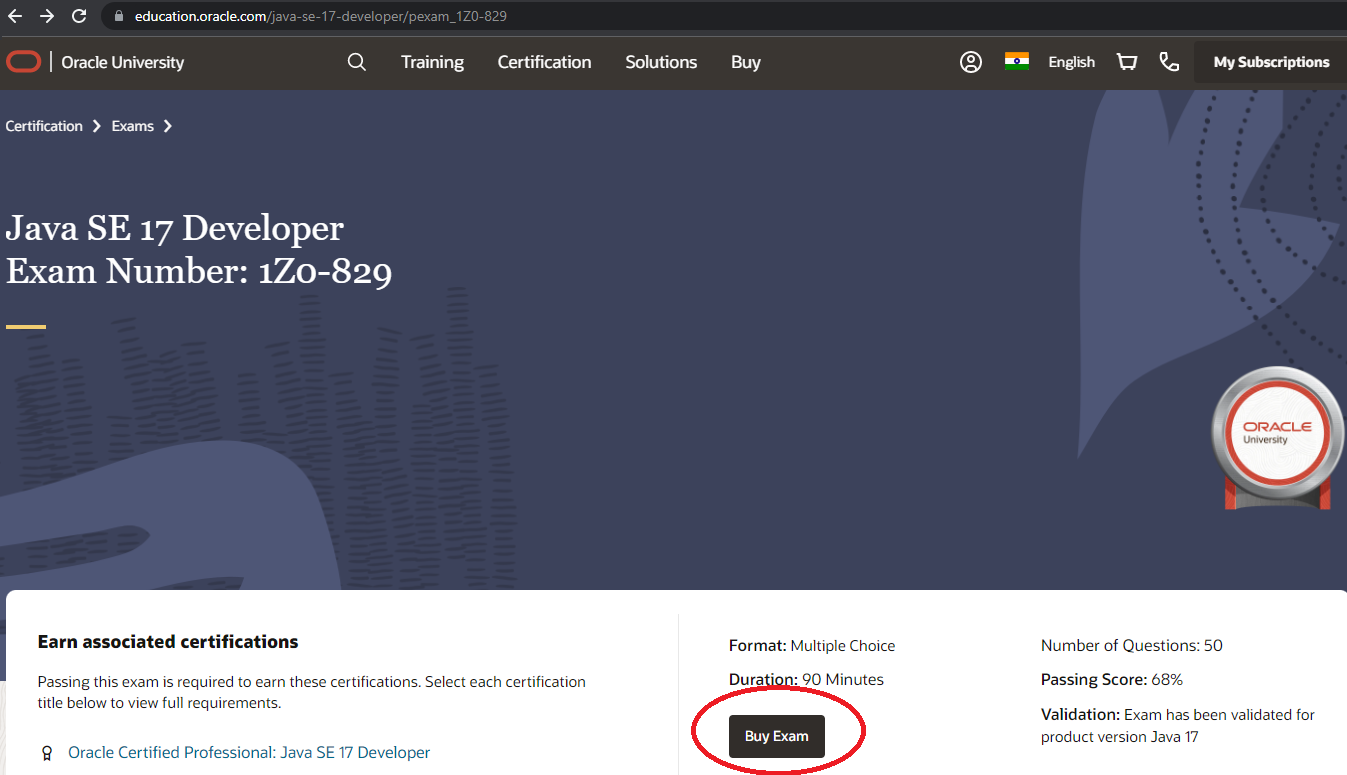Click 'Duration: 90 Minutes' text
This screenshot has height=775, width=1347.
806,680
